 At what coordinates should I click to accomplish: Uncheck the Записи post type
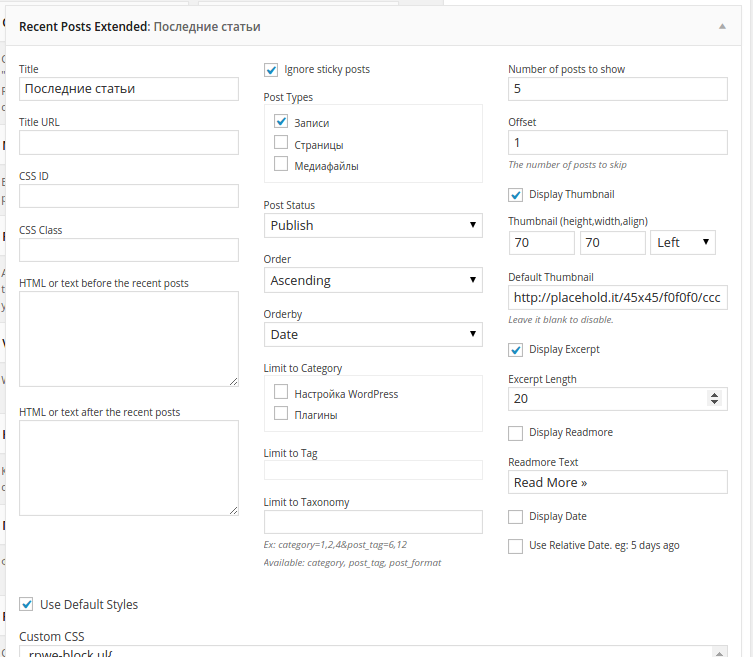click(281, 122)
